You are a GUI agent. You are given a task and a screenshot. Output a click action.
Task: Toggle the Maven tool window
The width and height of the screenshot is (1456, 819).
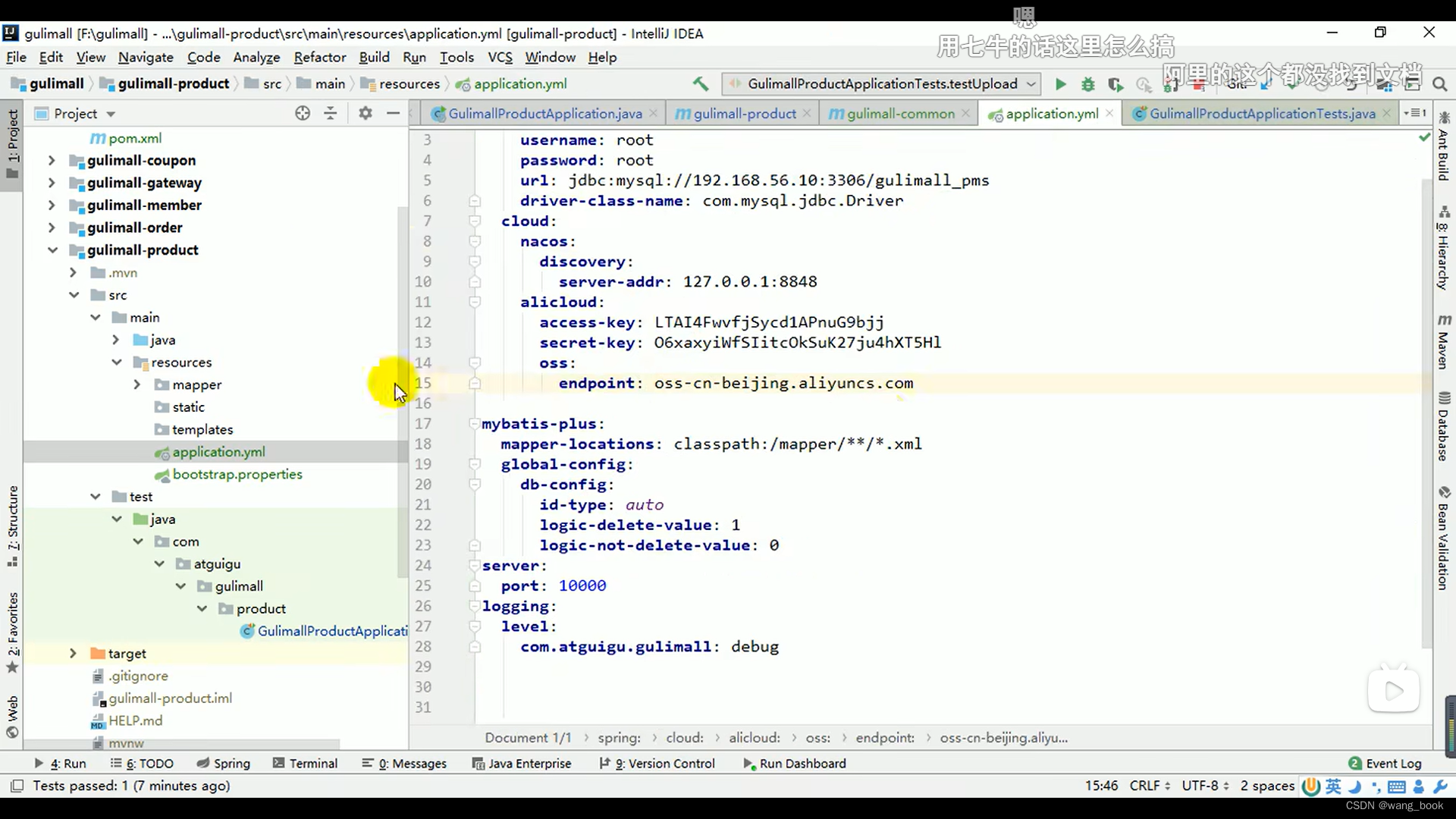(1444, 342)
